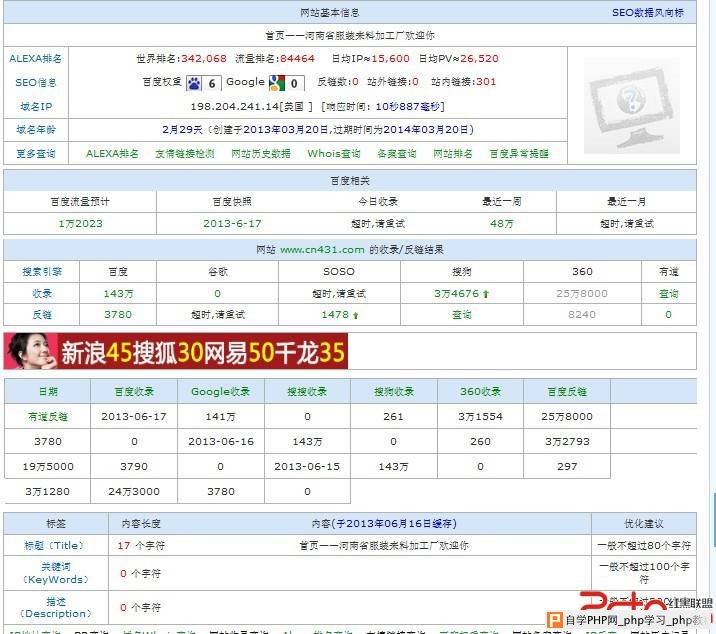
Task: Click the 360 backlink count 8240
Action: (x=582, y=315)
